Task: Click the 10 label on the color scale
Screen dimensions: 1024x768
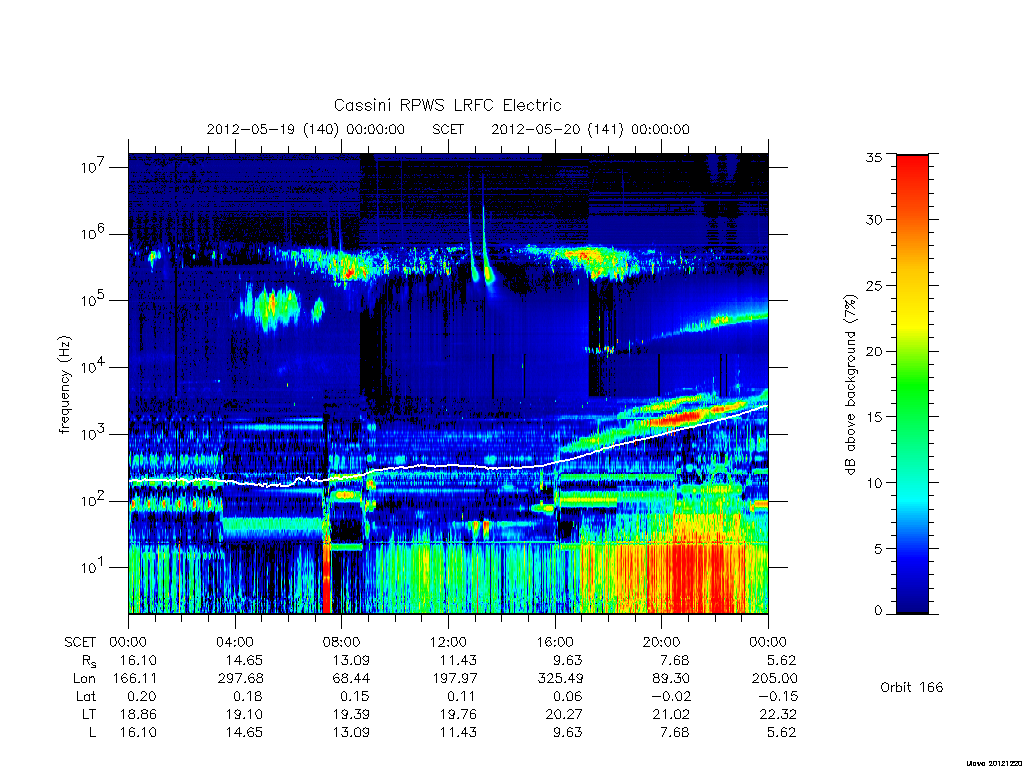Action: point(874,483)
